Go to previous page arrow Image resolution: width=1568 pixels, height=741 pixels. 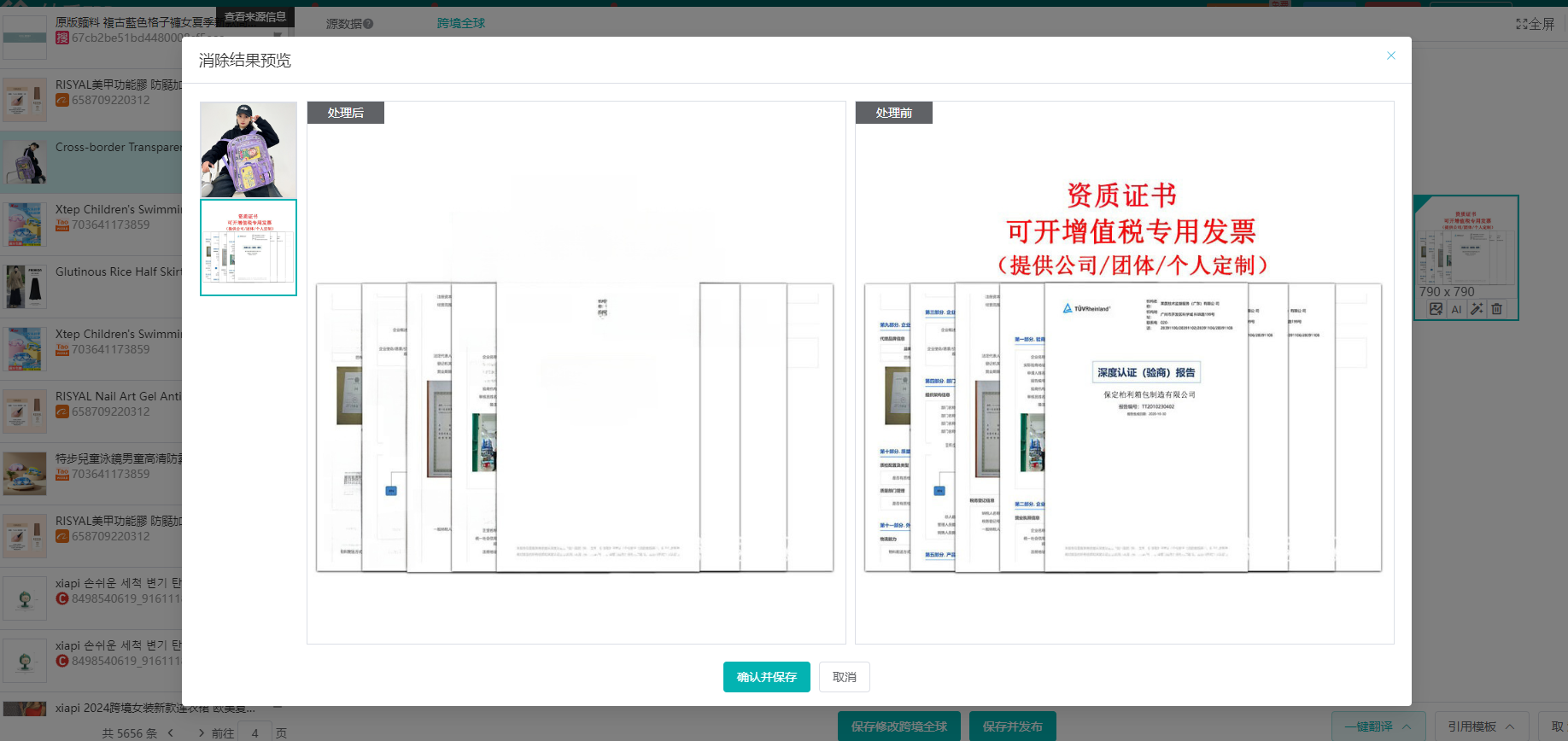171,732
